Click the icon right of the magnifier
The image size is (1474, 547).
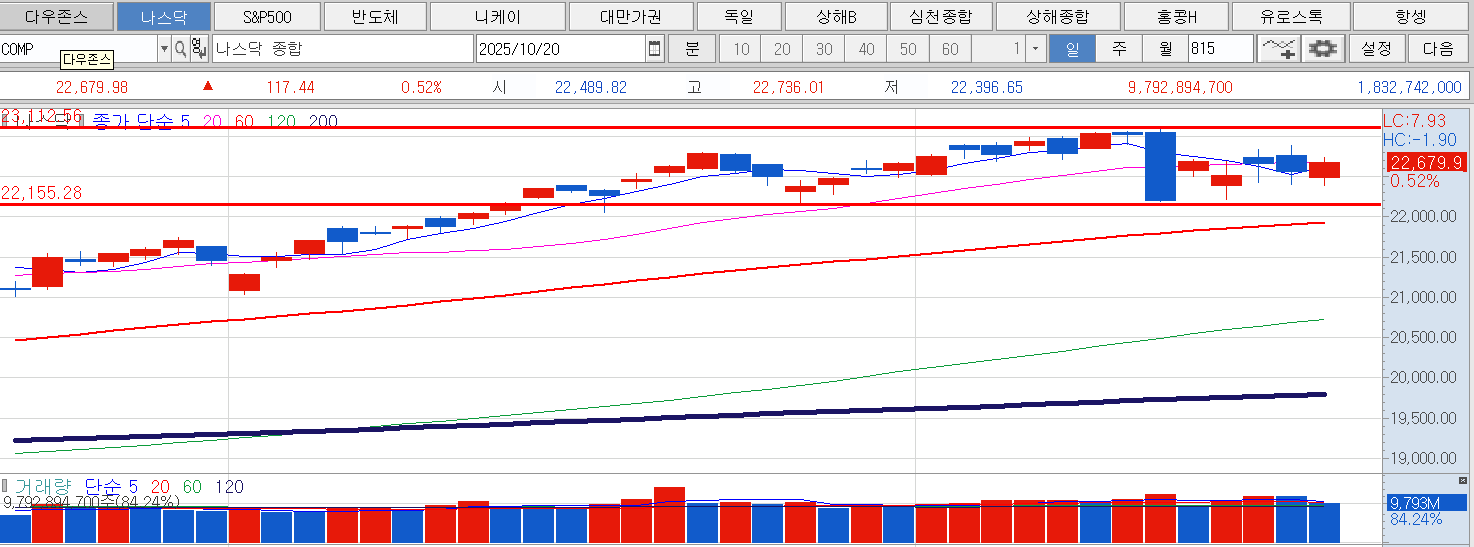tap(197, 48)
